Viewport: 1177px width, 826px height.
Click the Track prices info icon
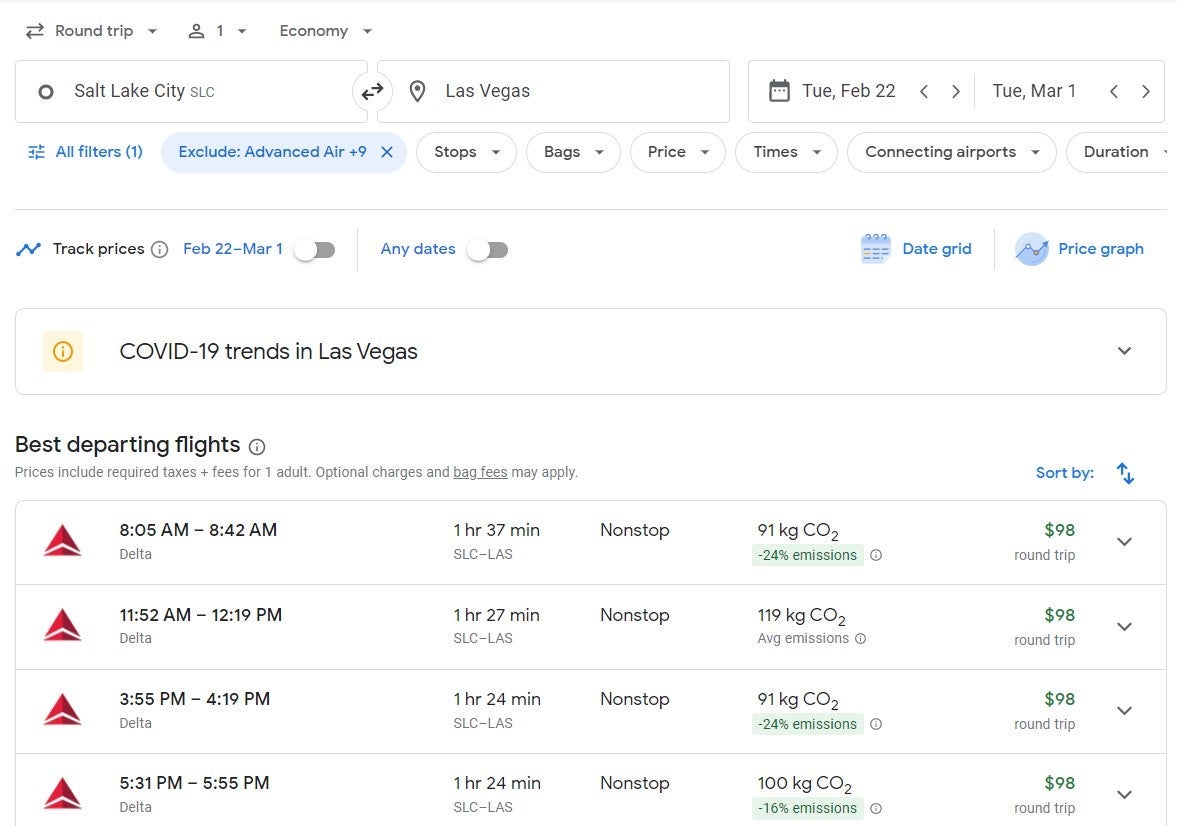[x=159, y=250]
